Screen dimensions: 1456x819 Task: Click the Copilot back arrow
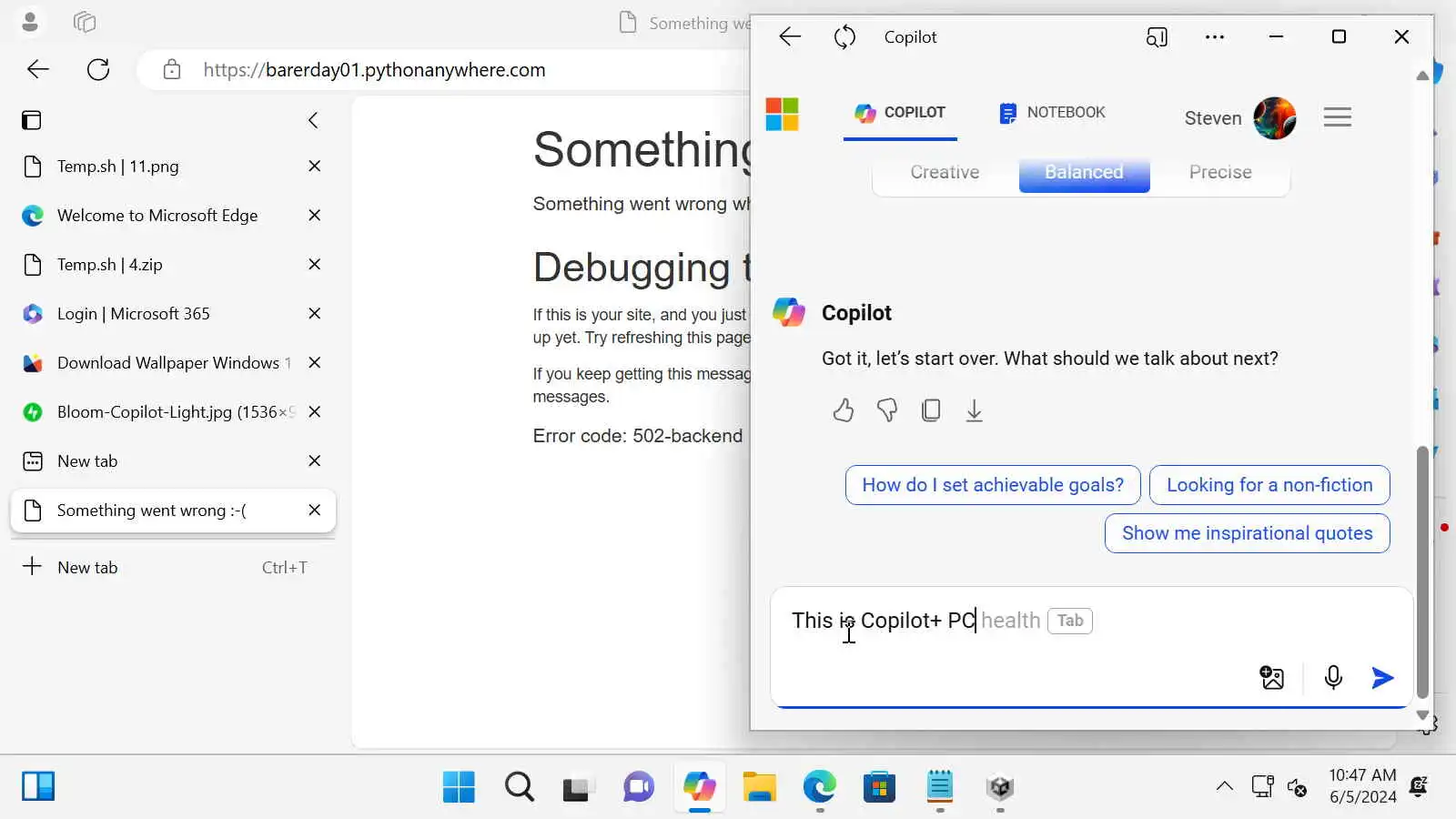click(790, 36)
